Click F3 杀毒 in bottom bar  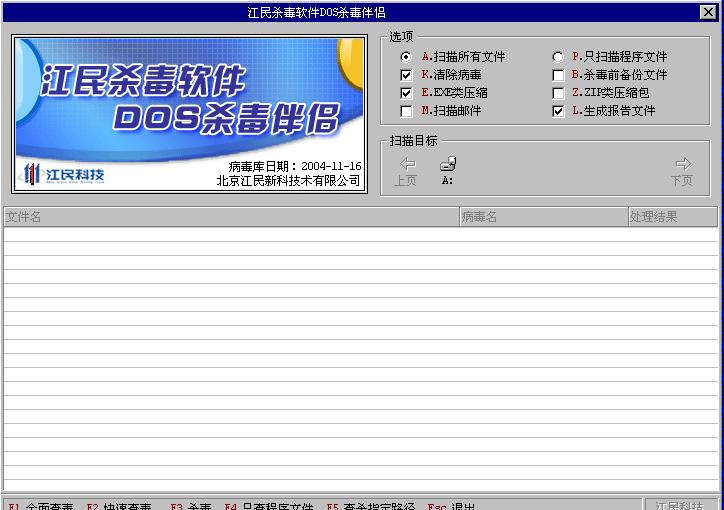tap(191, 506)
